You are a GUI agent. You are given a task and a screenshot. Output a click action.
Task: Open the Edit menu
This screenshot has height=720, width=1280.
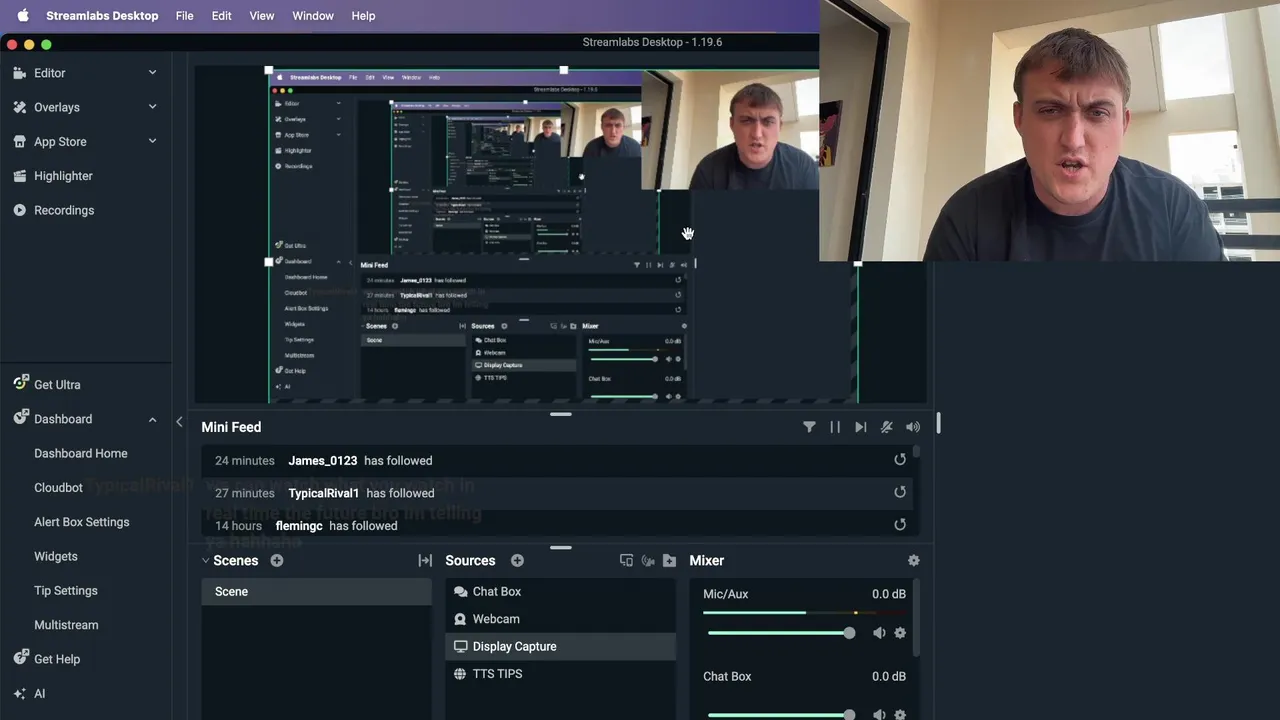pyautogui.click(x=222, y=16)
